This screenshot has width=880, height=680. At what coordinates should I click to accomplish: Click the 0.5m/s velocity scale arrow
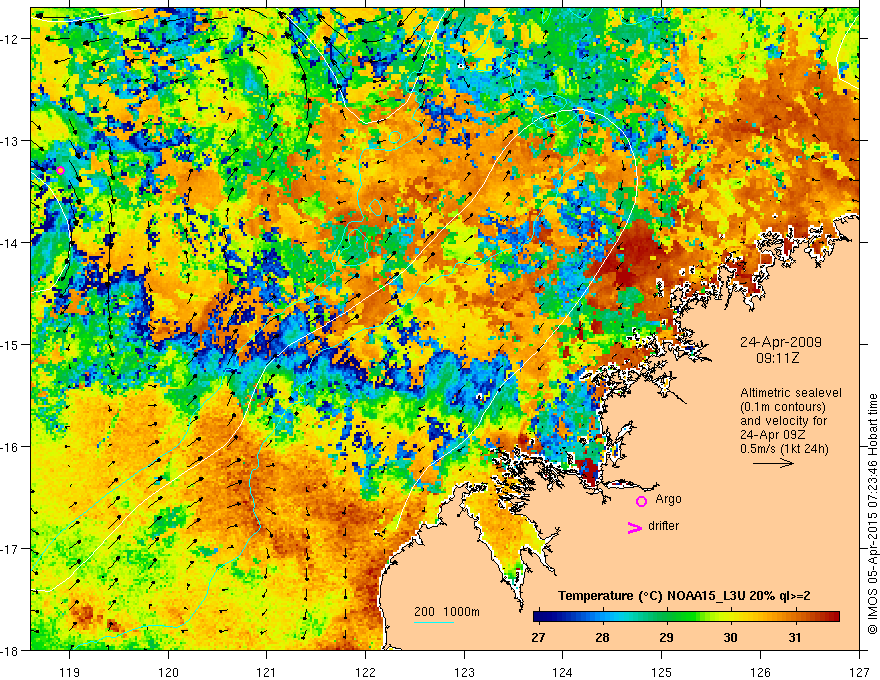click(773, 463)
